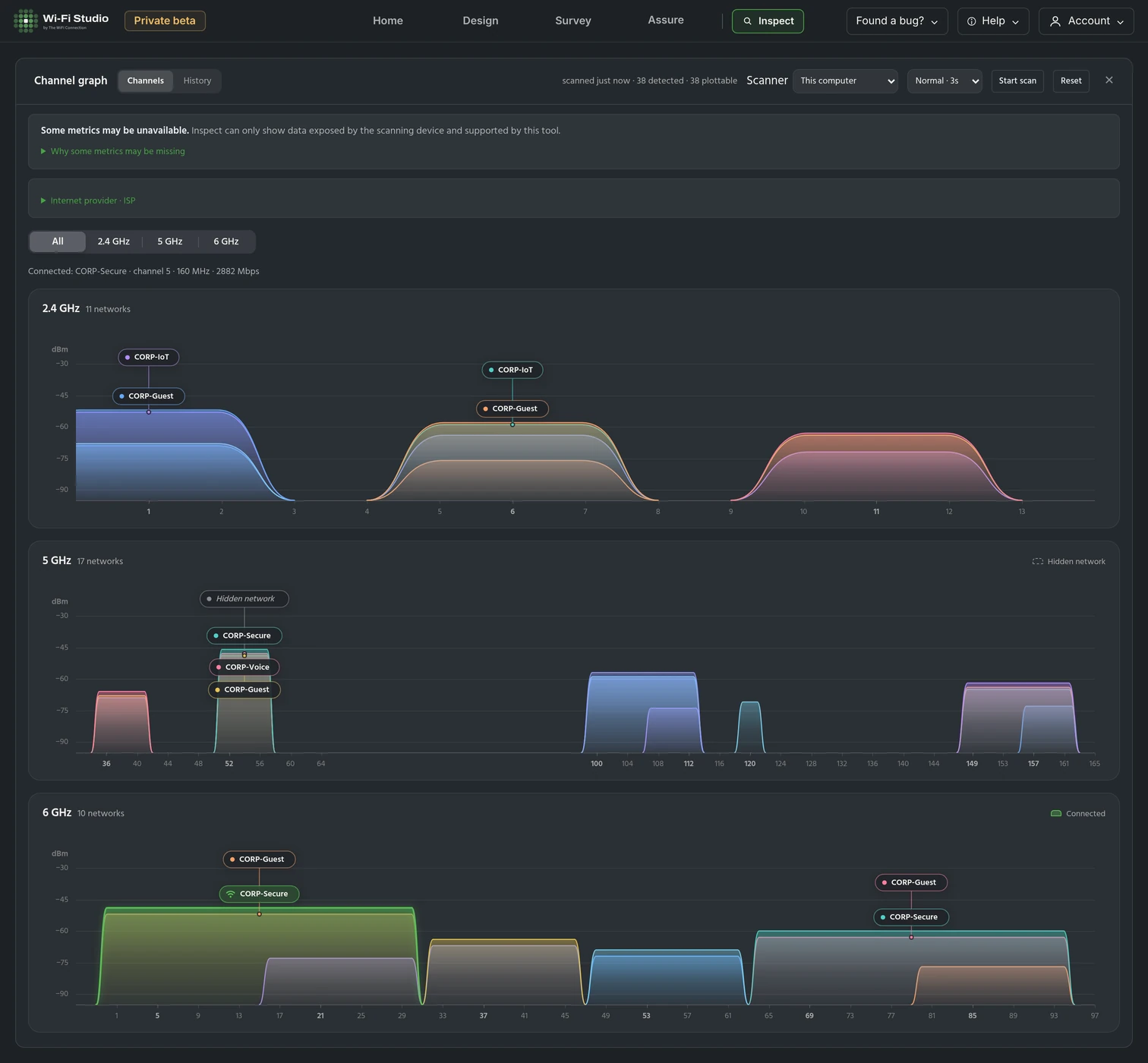Click CORP-IoT label on 2.4 GHz channel 6
Viewport: 1148px width, 1063px height.
tap(512, 370)
